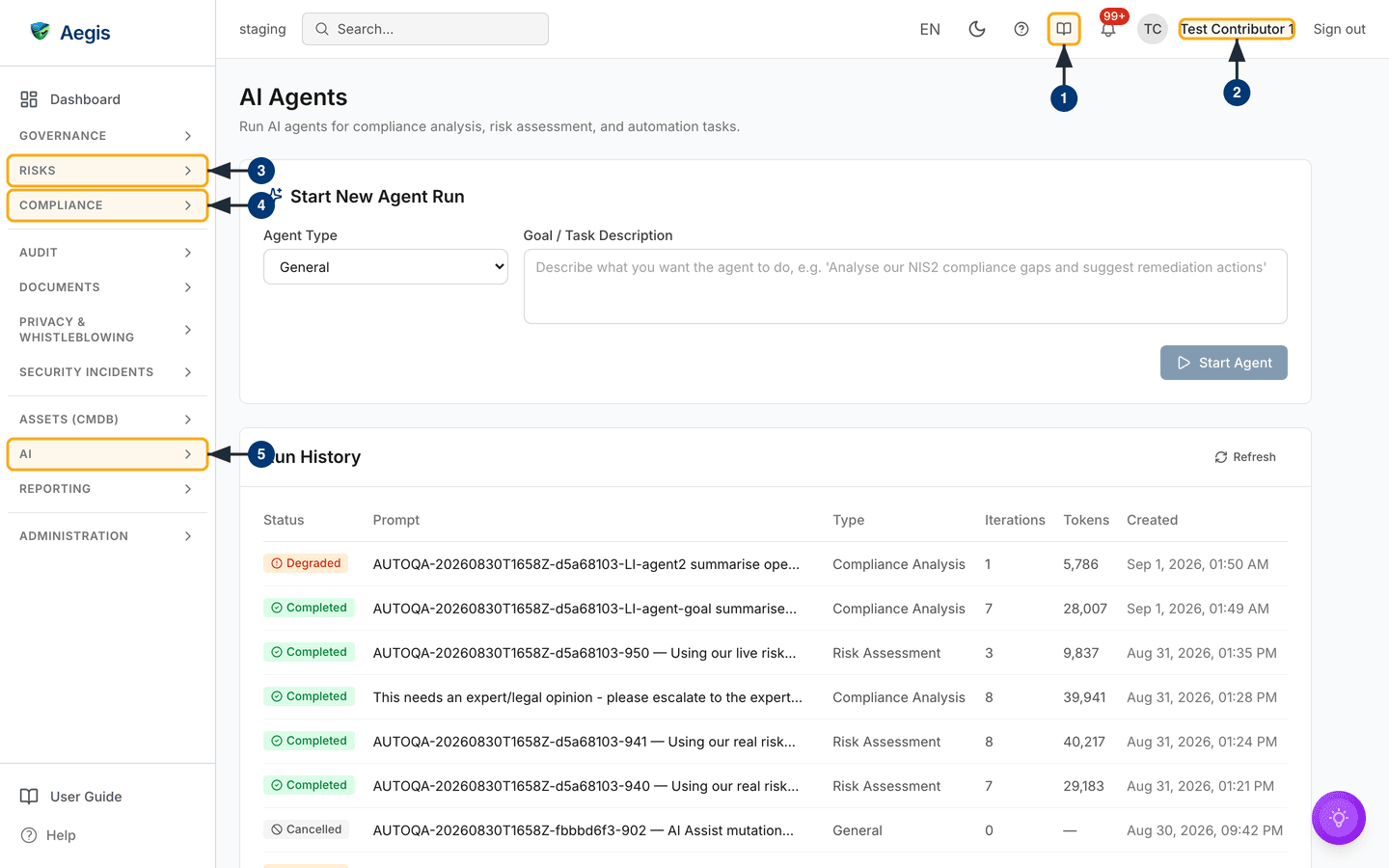Expand the Reporting section chevron
The image size is (1389, 868).
188,489
